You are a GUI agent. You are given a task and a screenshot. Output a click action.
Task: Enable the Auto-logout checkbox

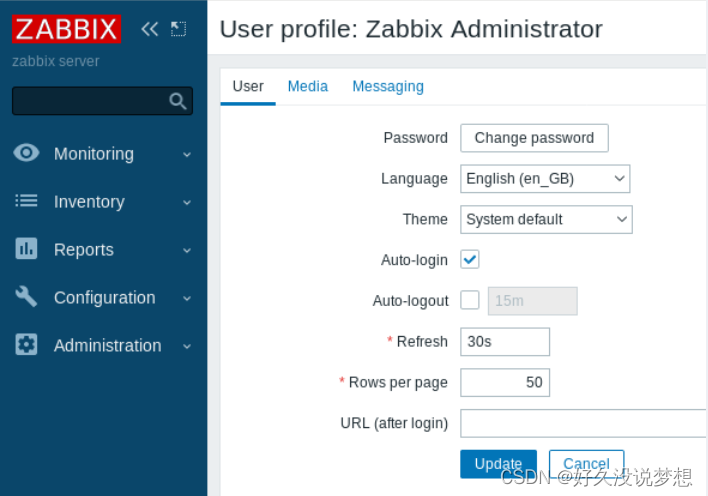click(x=470, y=300)
